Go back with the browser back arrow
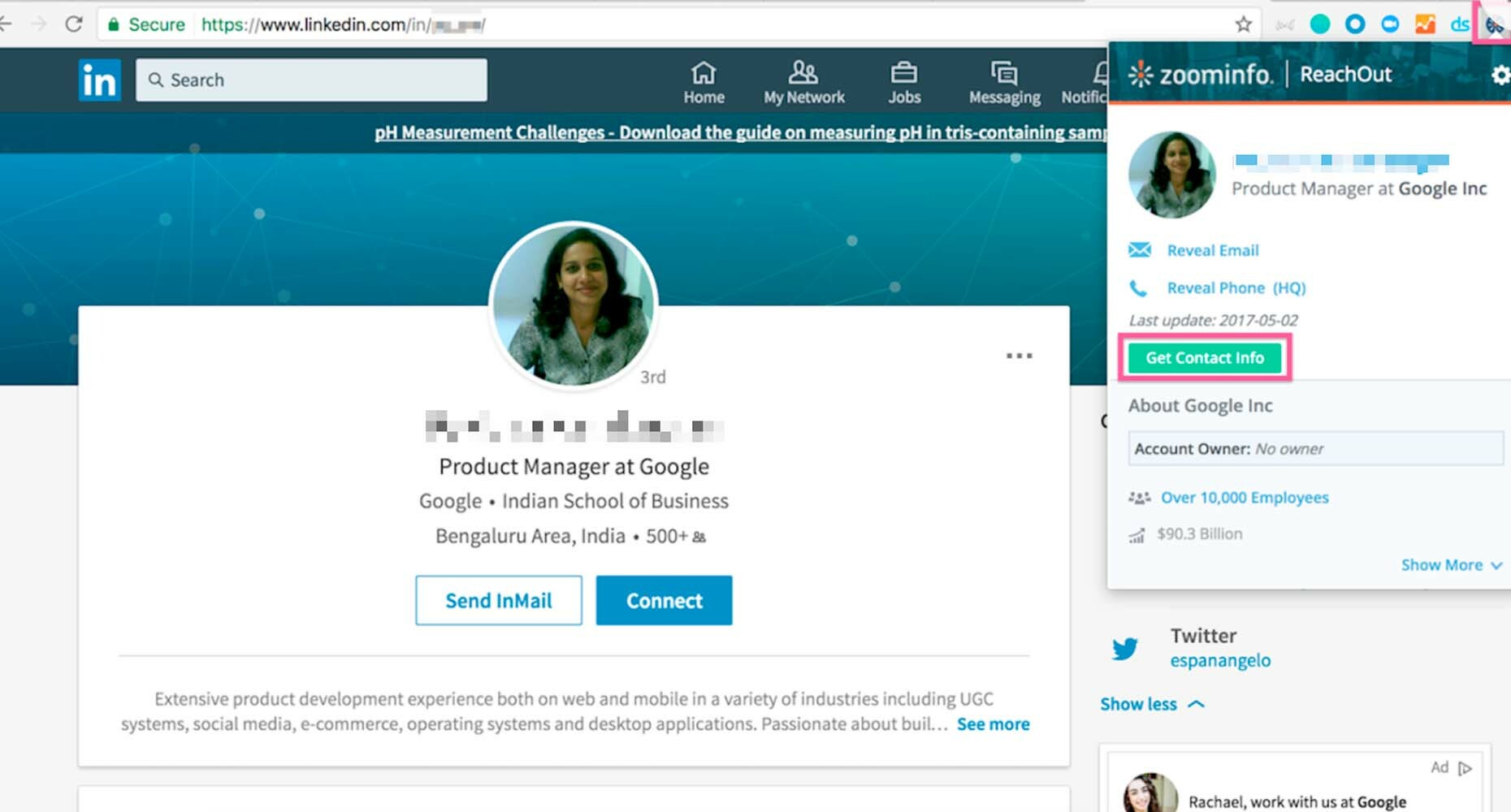The image size is (1511, 812). pyautogui.click(x=6, y=24)
